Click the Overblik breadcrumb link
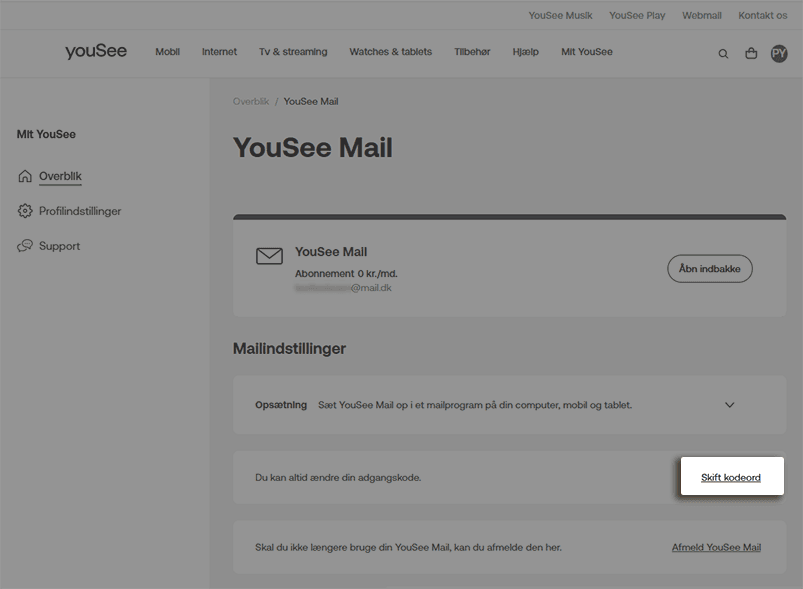This screenshot has width=803, height=589. [251, 102]
